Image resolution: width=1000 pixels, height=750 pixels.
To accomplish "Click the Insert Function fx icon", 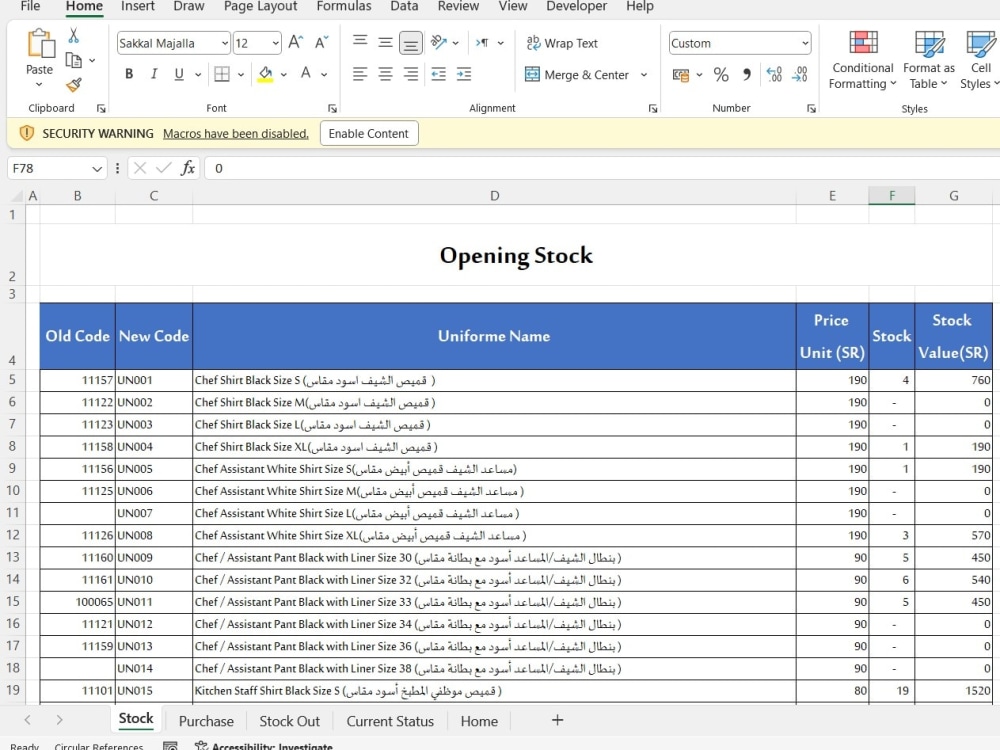I will pyautogui.click(x=188, y=168).
